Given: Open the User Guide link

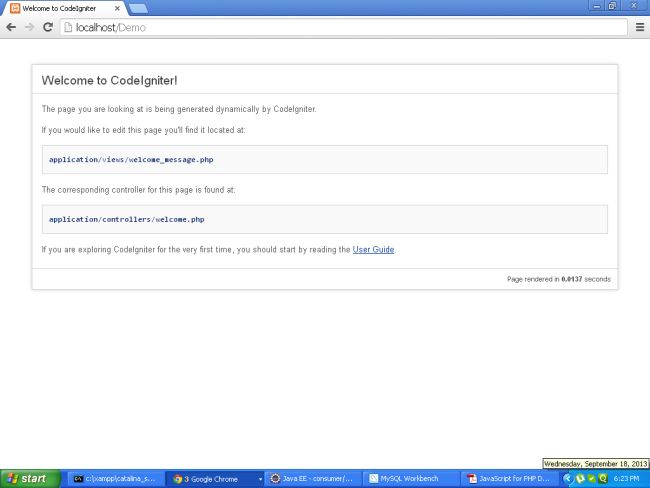Looking at the screenshot, I should 373,250.
